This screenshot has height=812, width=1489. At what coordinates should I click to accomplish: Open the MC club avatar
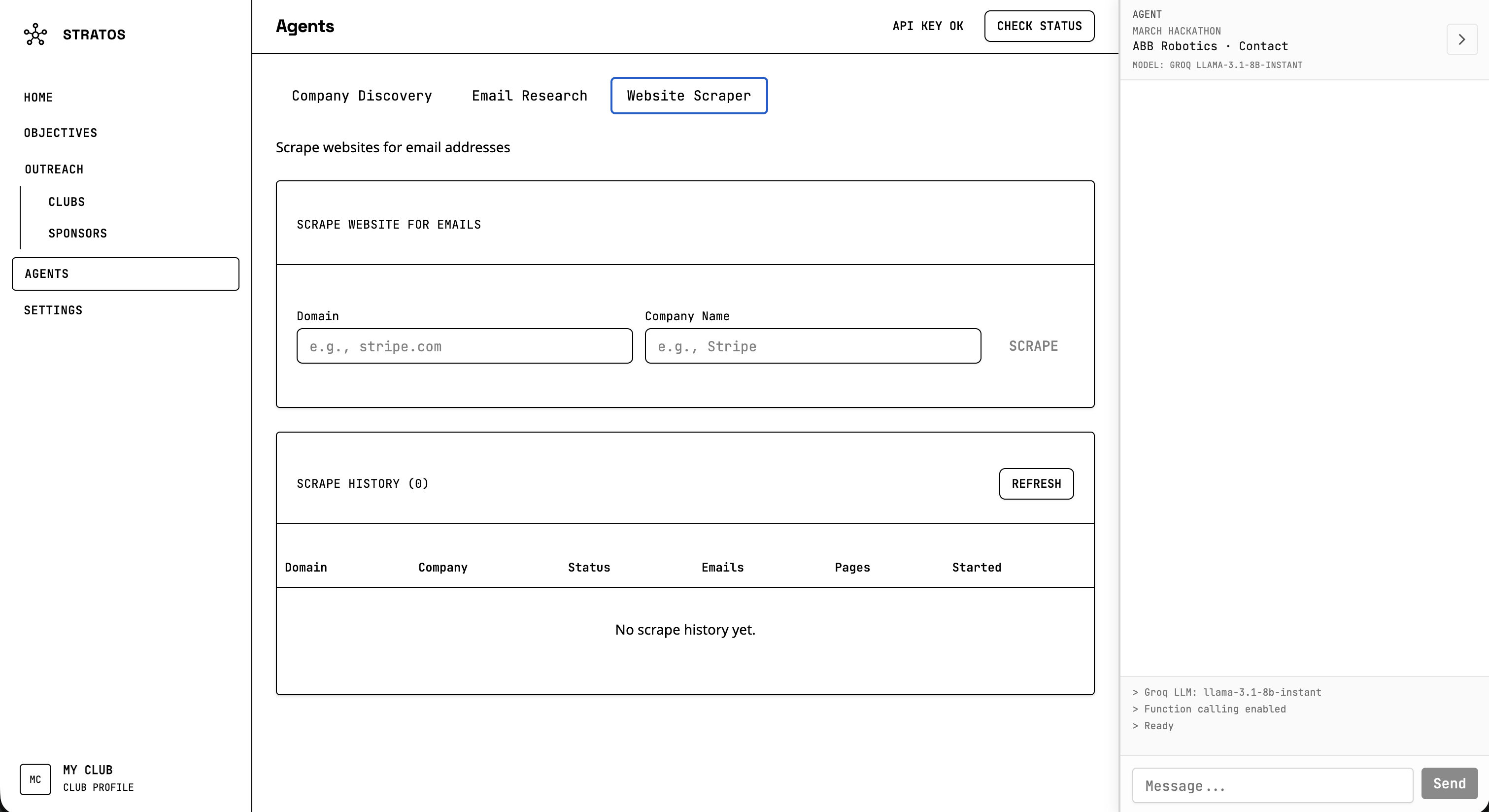pos(35,779)
